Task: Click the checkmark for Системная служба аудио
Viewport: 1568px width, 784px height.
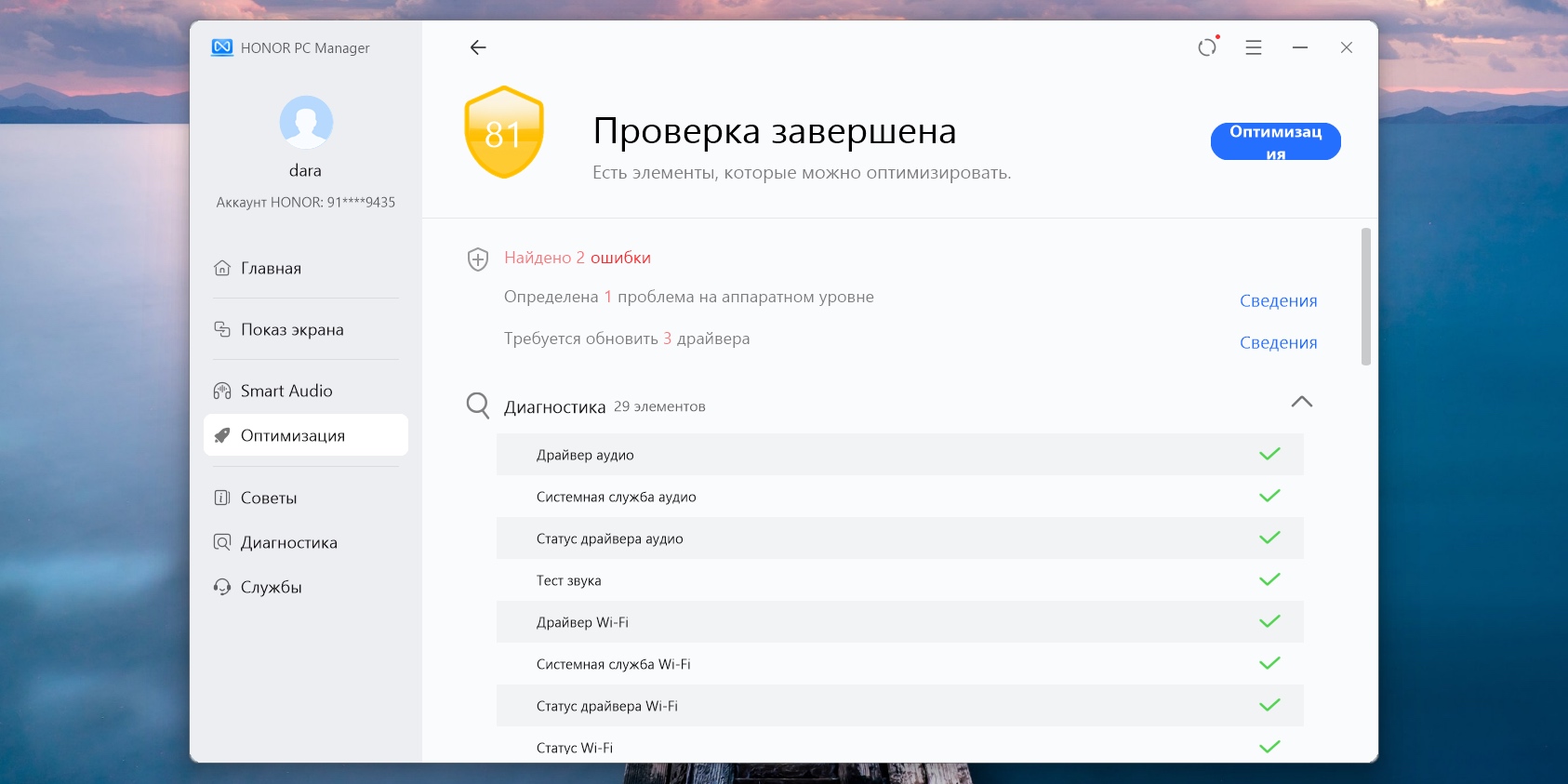Action: 1269,496
